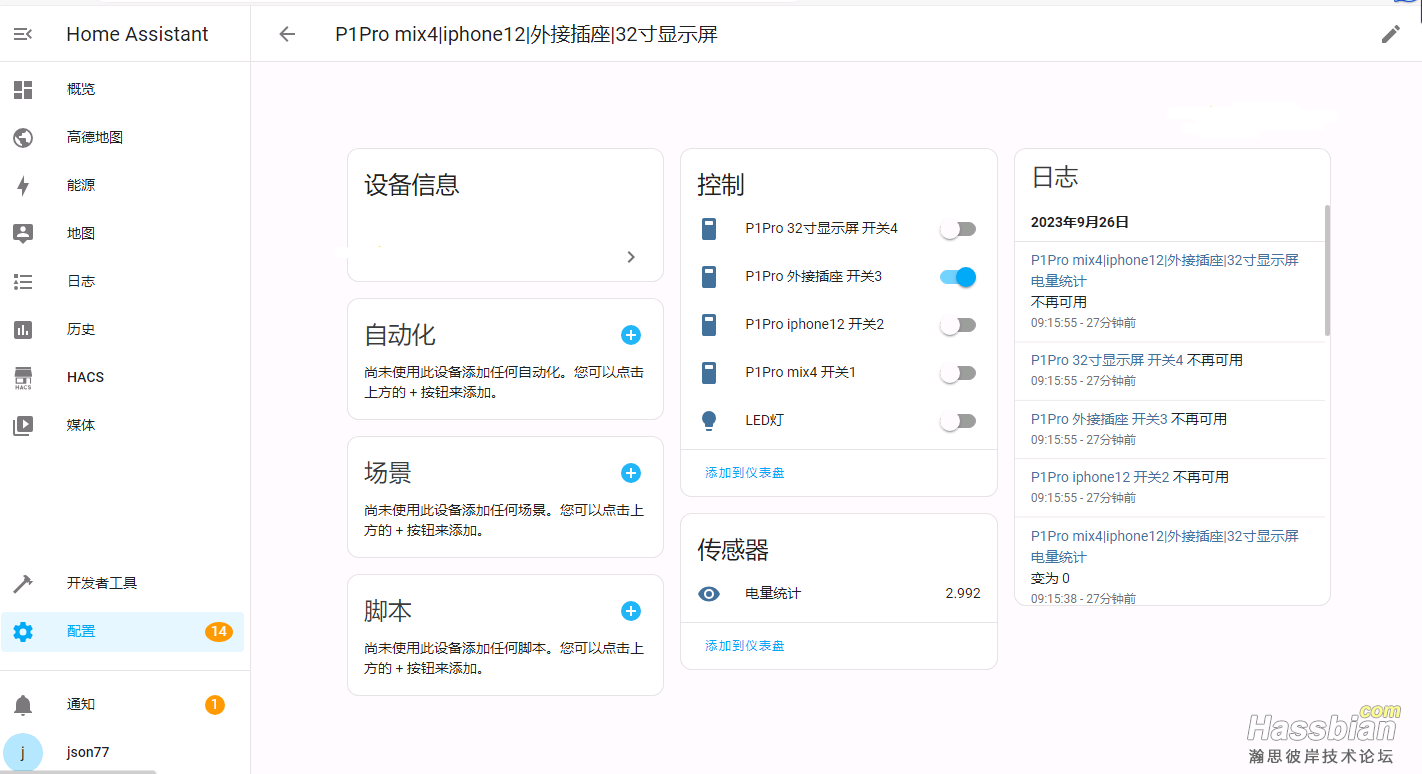Collapse the sidebar with the menu icon

tap(22, 34)
